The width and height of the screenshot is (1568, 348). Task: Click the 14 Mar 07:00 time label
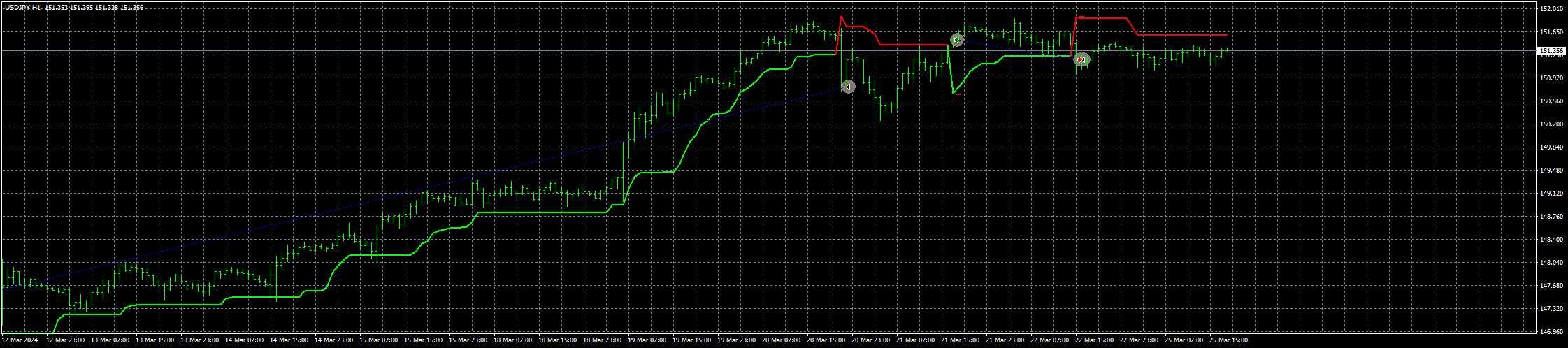point(245,340)
